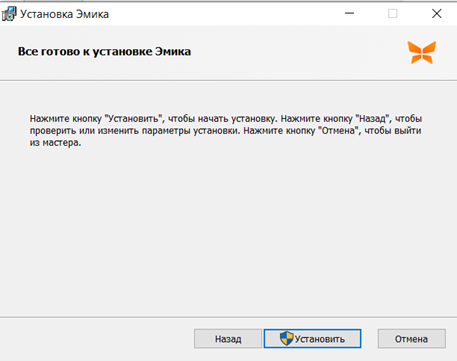Click the Установить button to start installation
457x361 pixels.
(x=312, y=339)
